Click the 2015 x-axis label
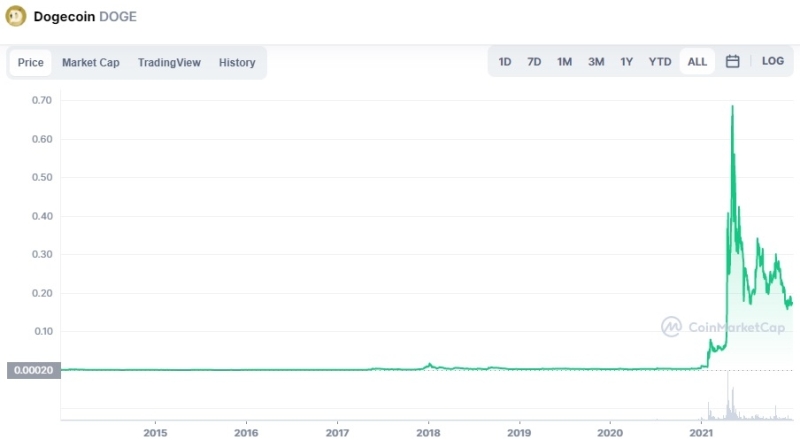 pyautogui.click(x=155, y=433)
